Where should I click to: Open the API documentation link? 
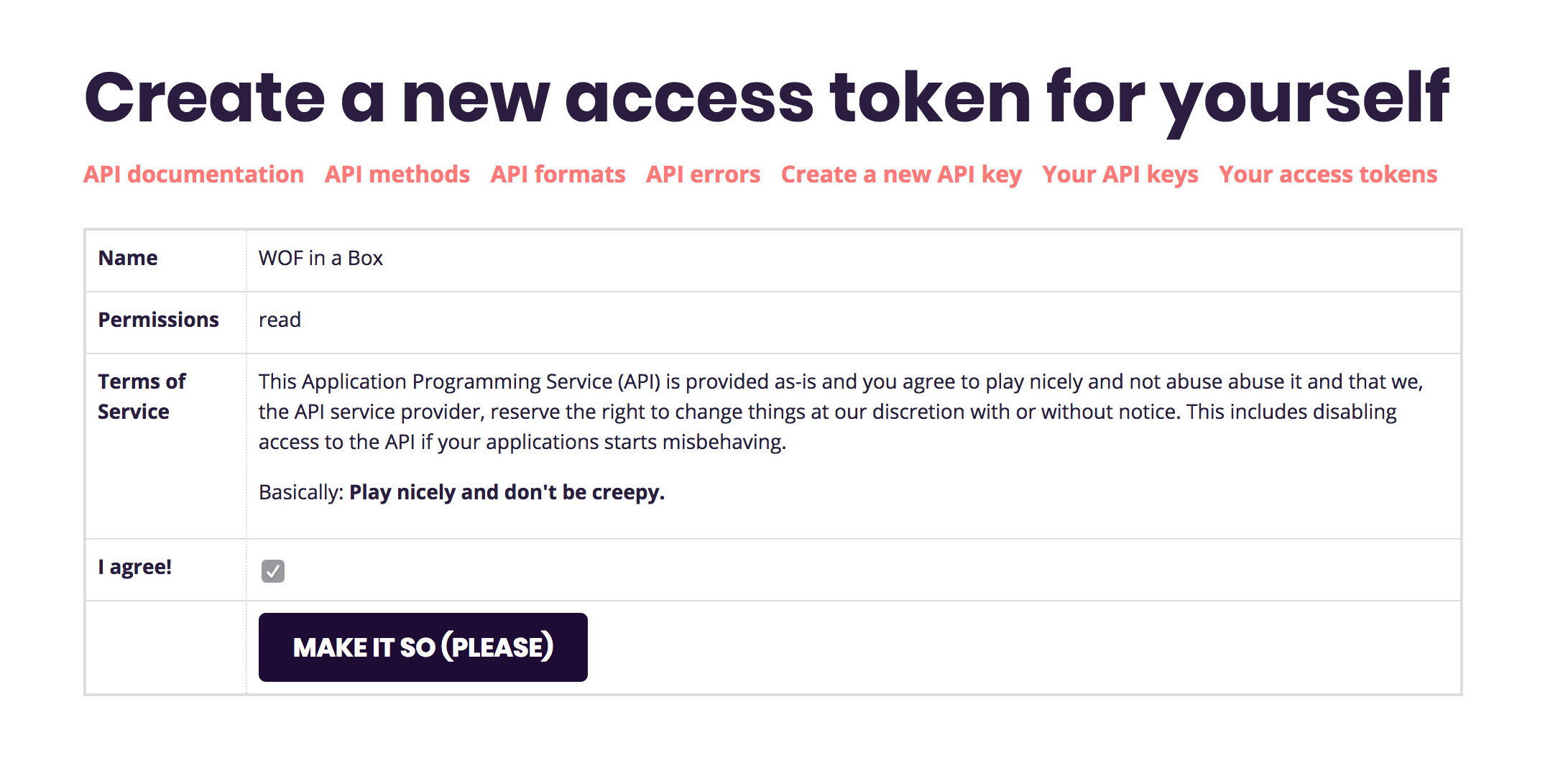click(x=193, y=175)
